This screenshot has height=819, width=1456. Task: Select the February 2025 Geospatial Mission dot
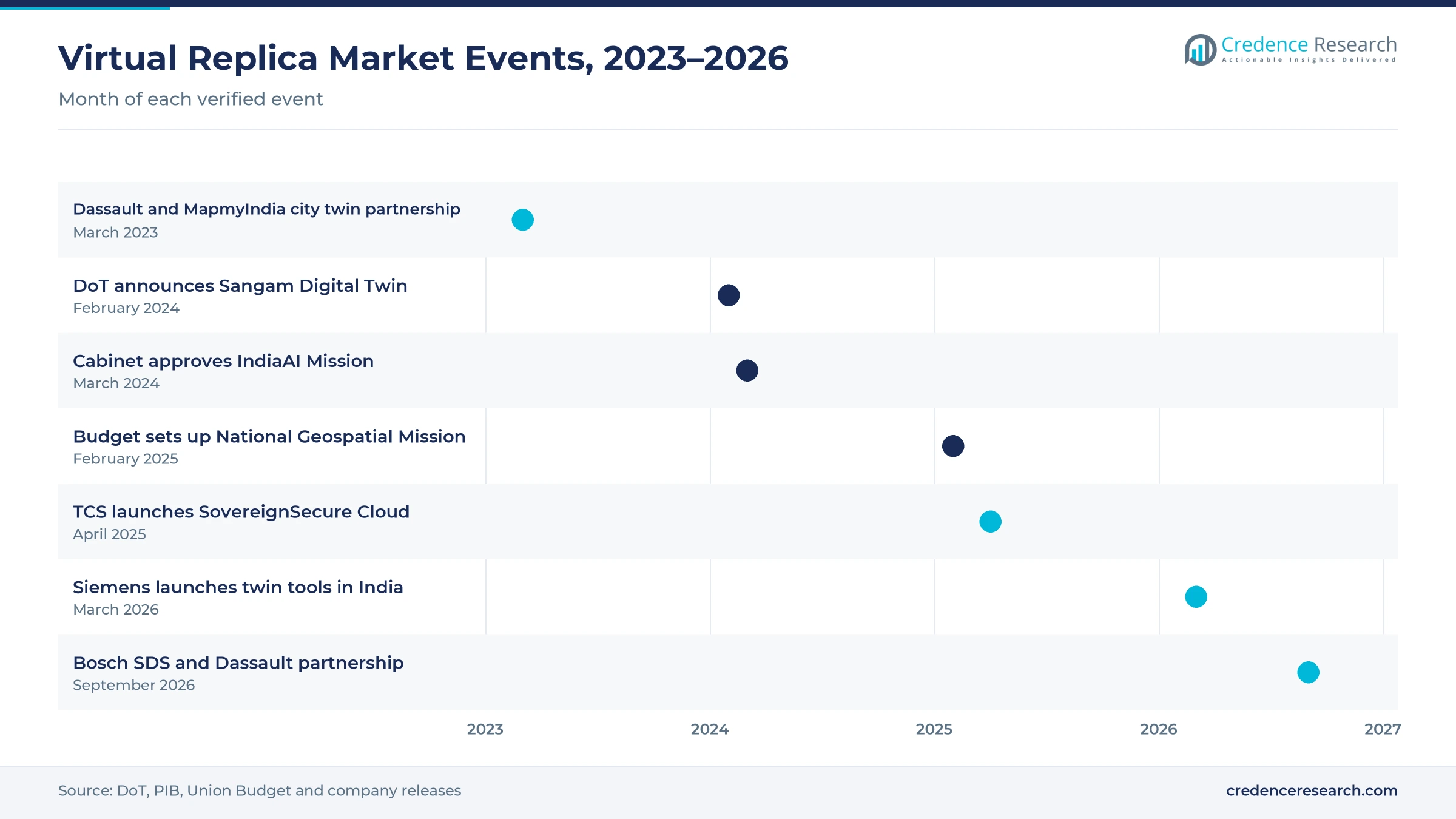click(x=953, y=446)
